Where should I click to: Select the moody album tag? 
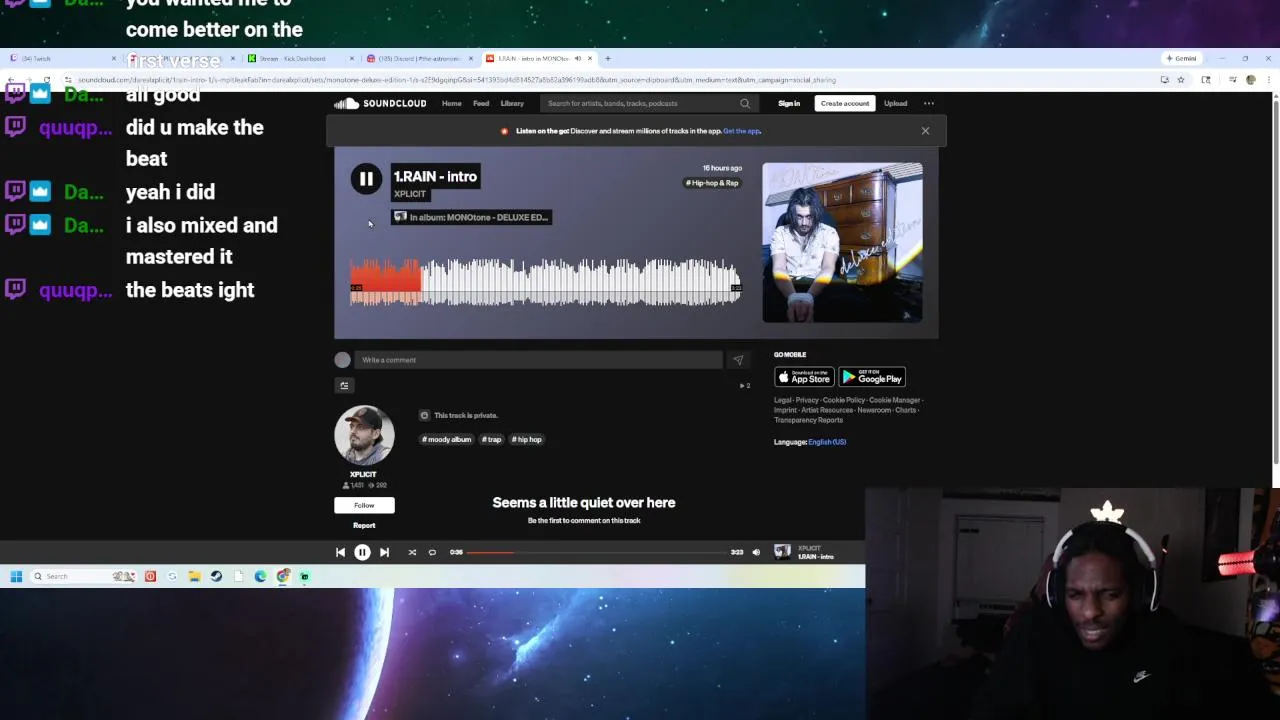click(x=446, y=439)
